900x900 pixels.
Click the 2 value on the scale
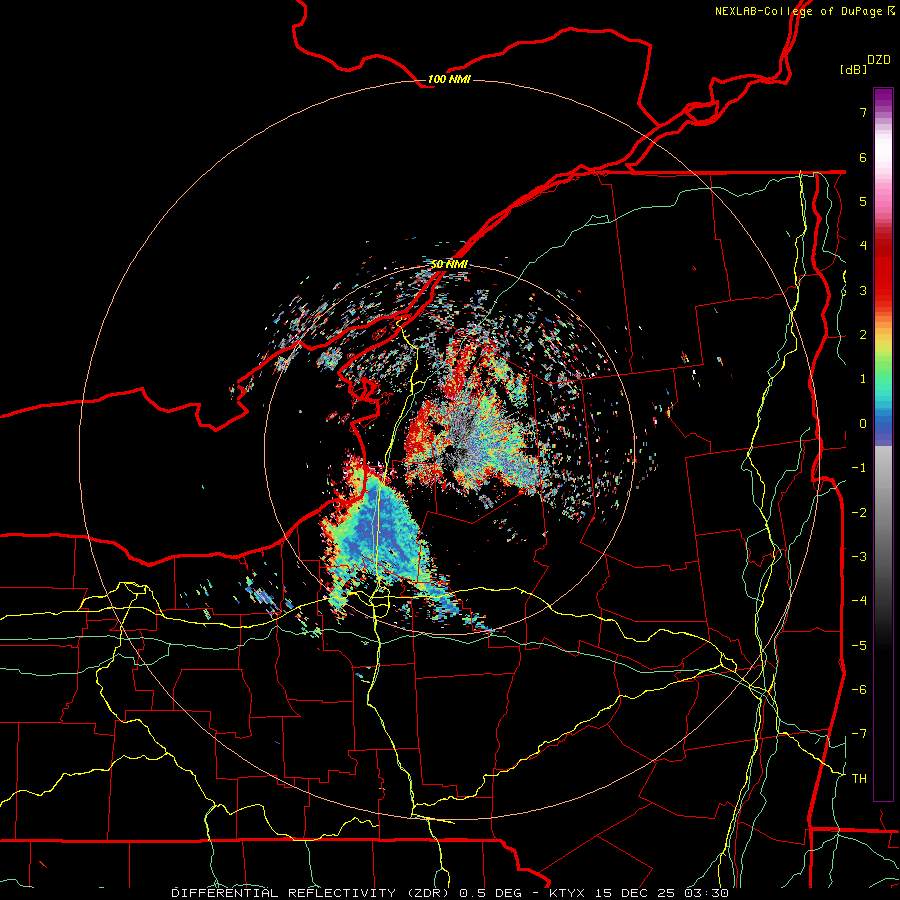tap(863, 335)
